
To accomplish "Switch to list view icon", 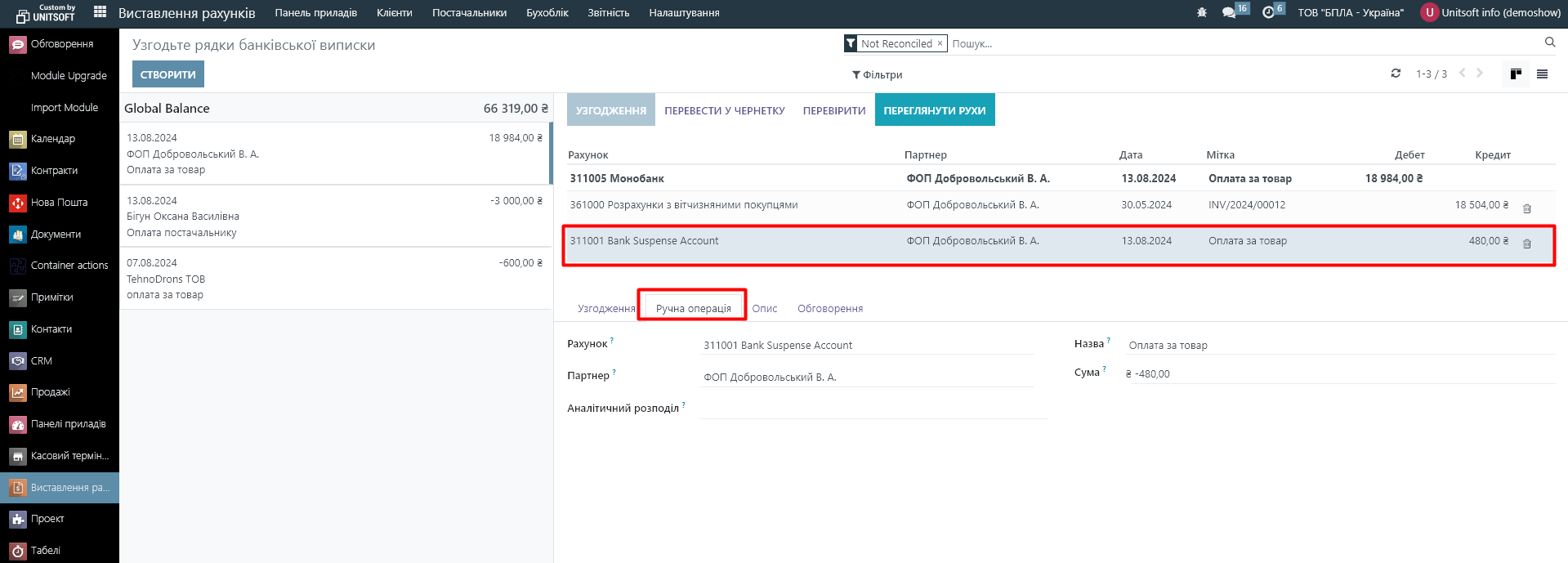I will (1542, 74).
